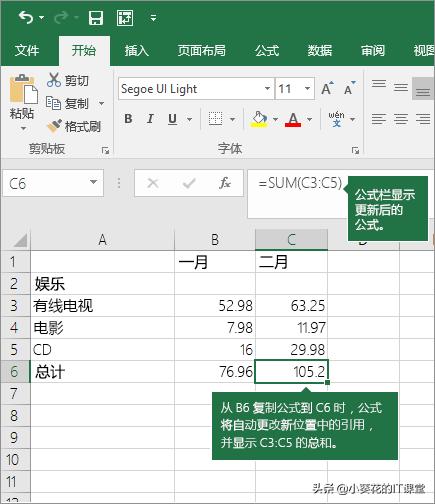This screenshot has height=504, width=435.
Task: Open the fill color dropdown arrow
Action: 276,119
